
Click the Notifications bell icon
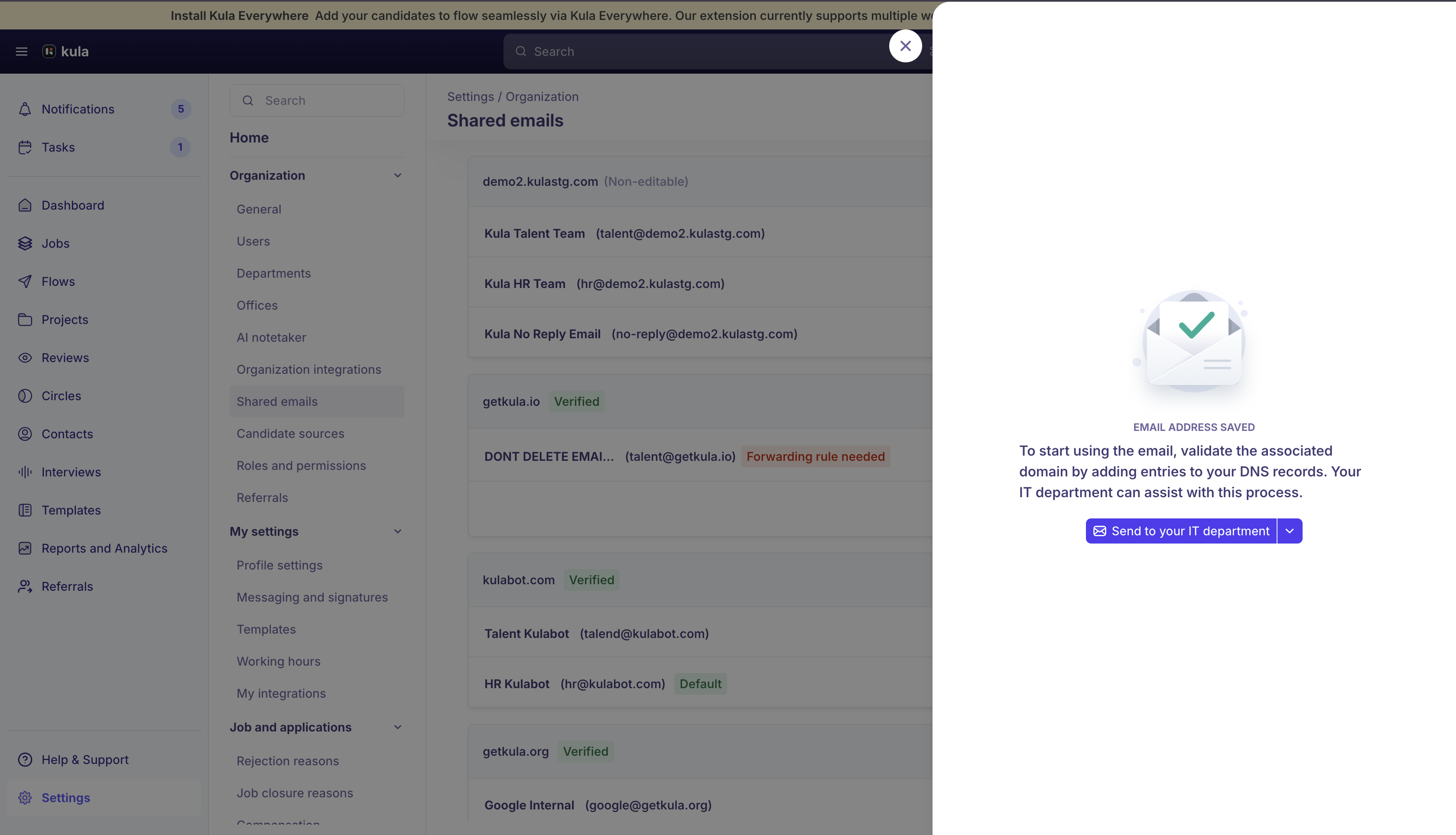[25, 109]
